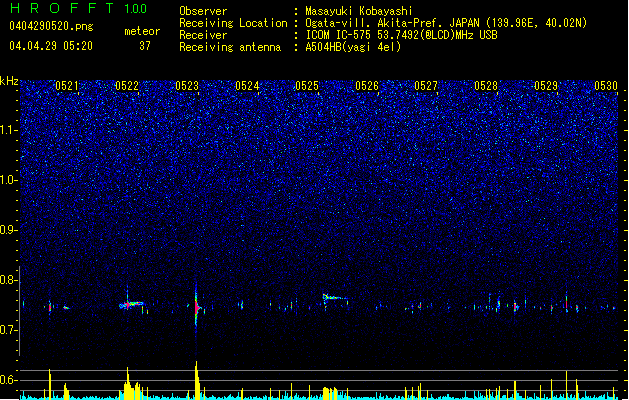This screenshot has width=629, height=400.
Task: Click the 0527 time marker
Action: coord(426,86)
